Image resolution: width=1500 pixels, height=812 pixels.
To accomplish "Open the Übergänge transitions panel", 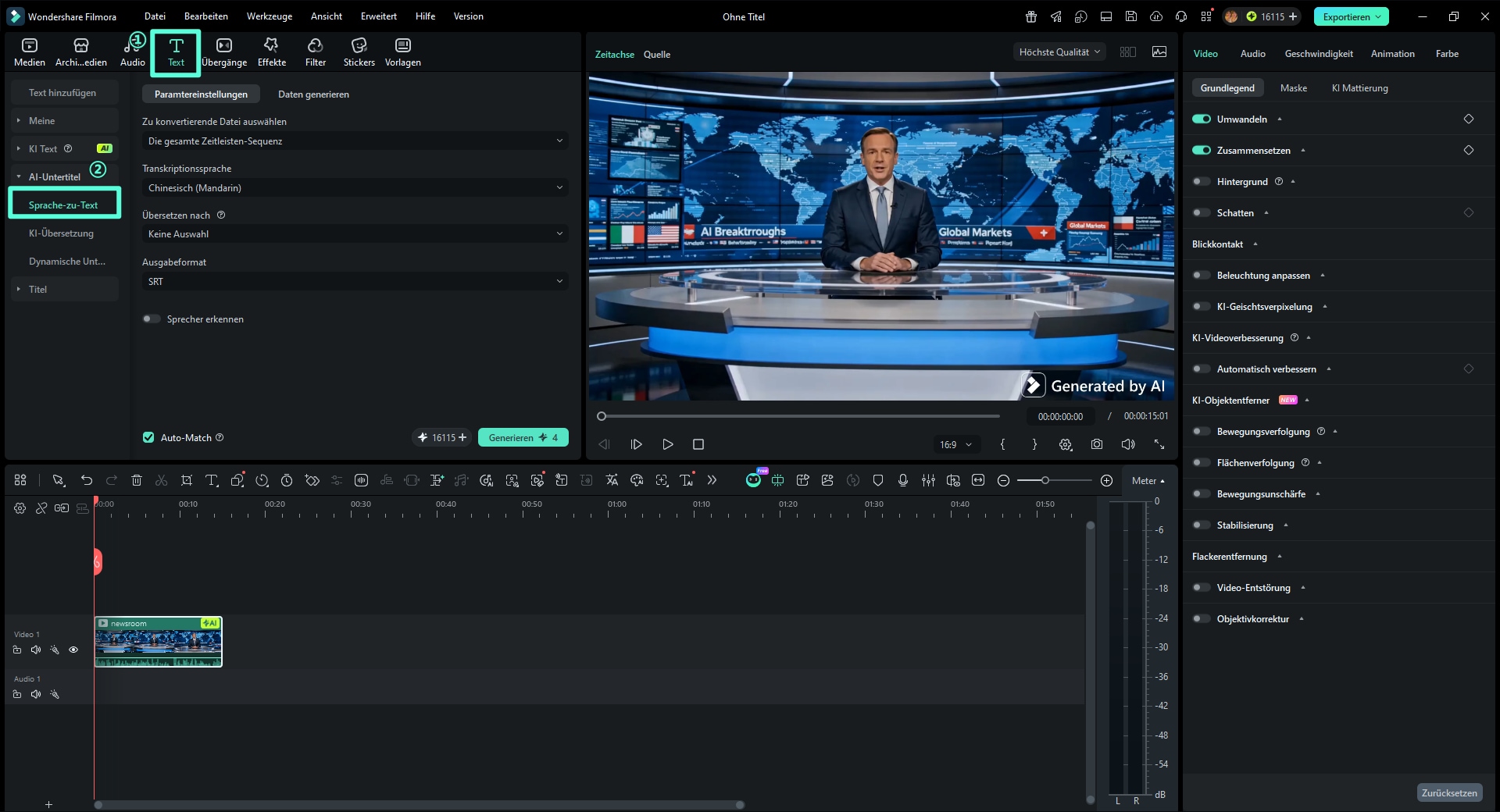I will point(224,52).
